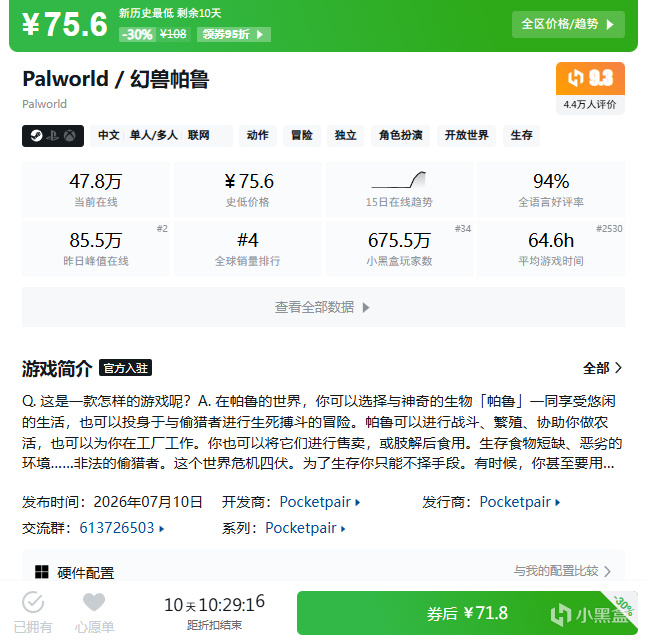The width and height of the screenshot is (647, 642).
Task: Buy with the 券后 ¥71.8 button
Action: click(467, 613)
